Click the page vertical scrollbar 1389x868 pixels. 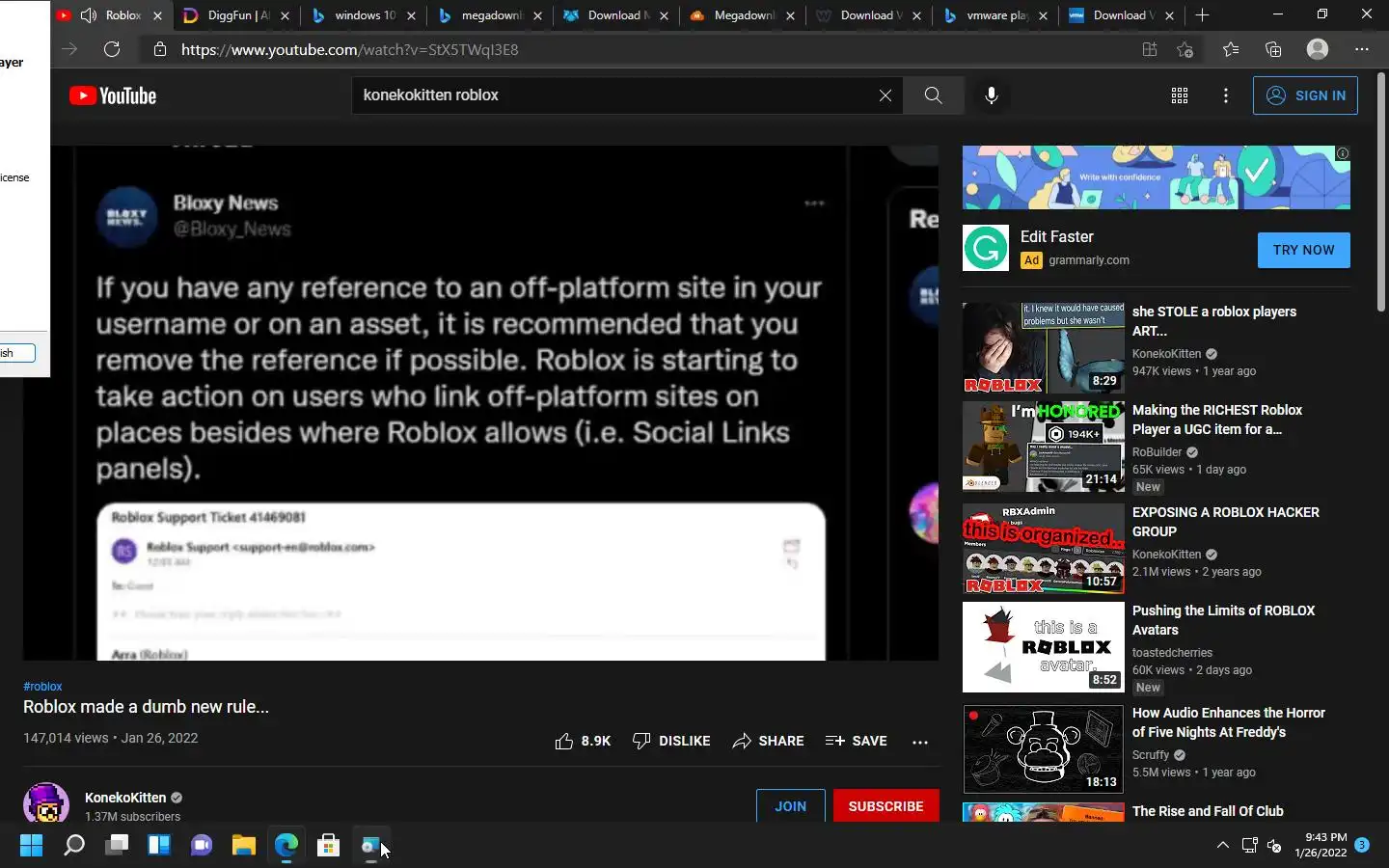pyautogui.click(x=1381, y=192)
